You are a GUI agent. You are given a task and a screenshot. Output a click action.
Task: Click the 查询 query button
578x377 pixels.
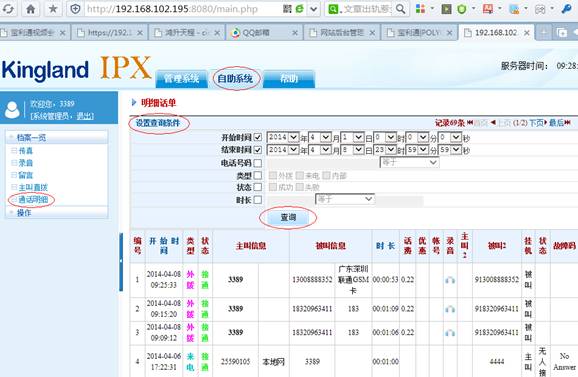pos(288,217)
